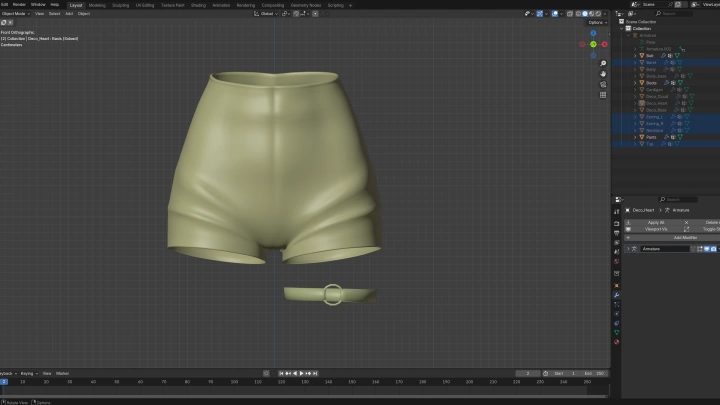
Task: Click the zoom view magnifier icon
Action: coord(603,63)
